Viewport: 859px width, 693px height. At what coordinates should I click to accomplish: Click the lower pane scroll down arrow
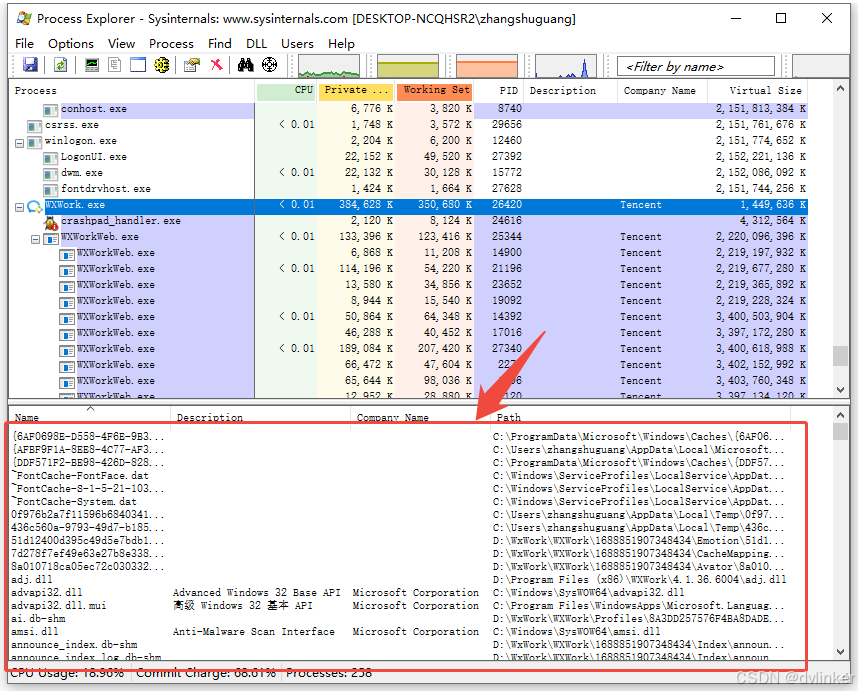point(840,651)
